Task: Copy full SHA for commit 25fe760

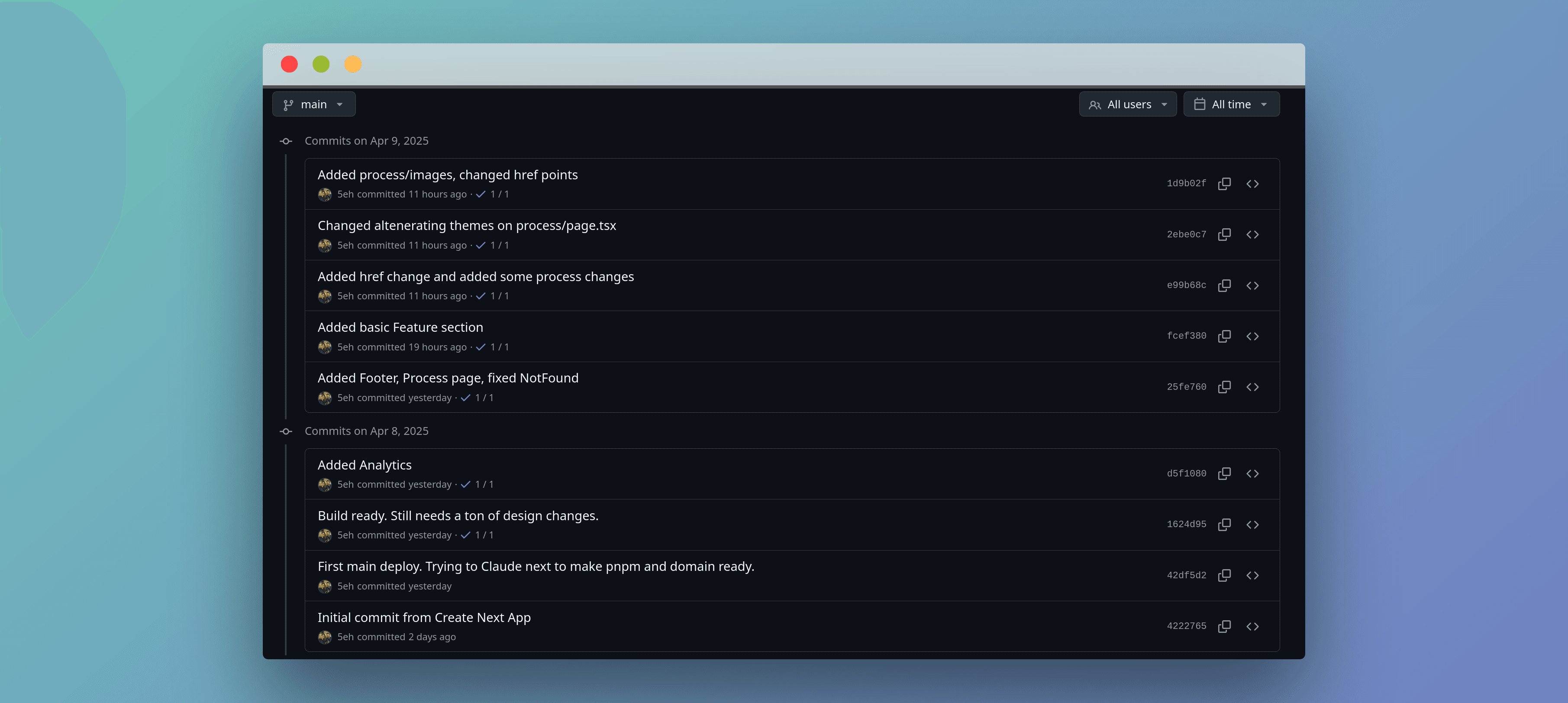Action: pyautogui.click(x=1224, y=387)
